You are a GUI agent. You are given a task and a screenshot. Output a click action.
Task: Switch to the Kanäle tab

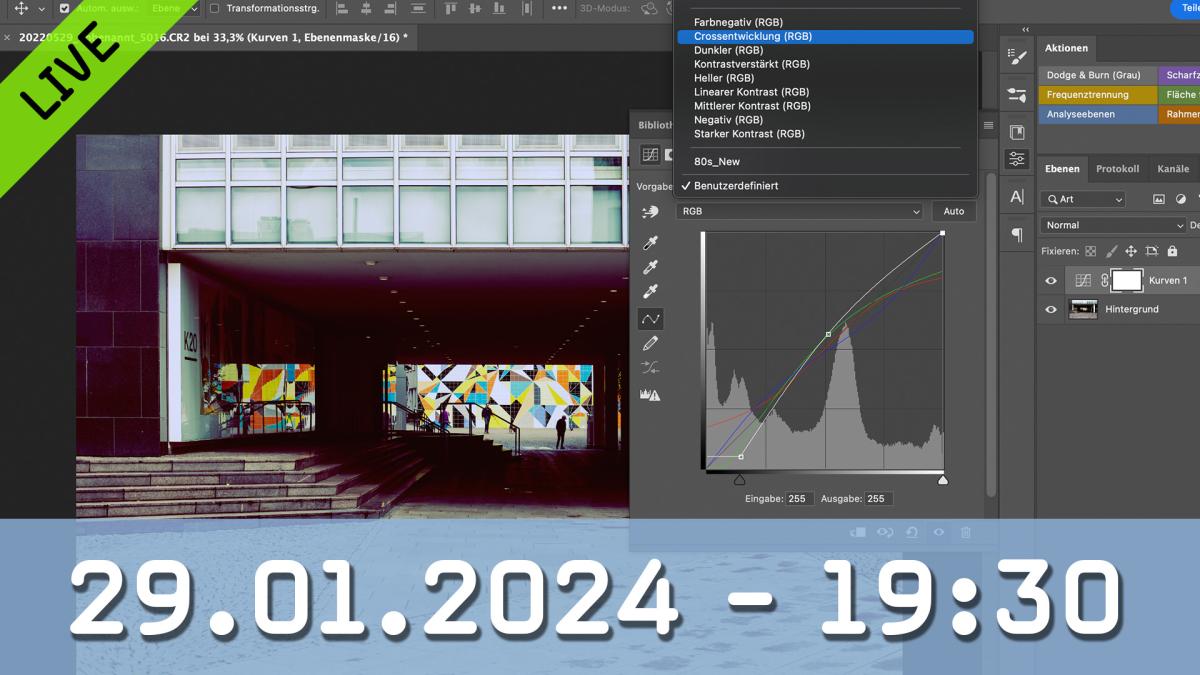point(1173,169)
